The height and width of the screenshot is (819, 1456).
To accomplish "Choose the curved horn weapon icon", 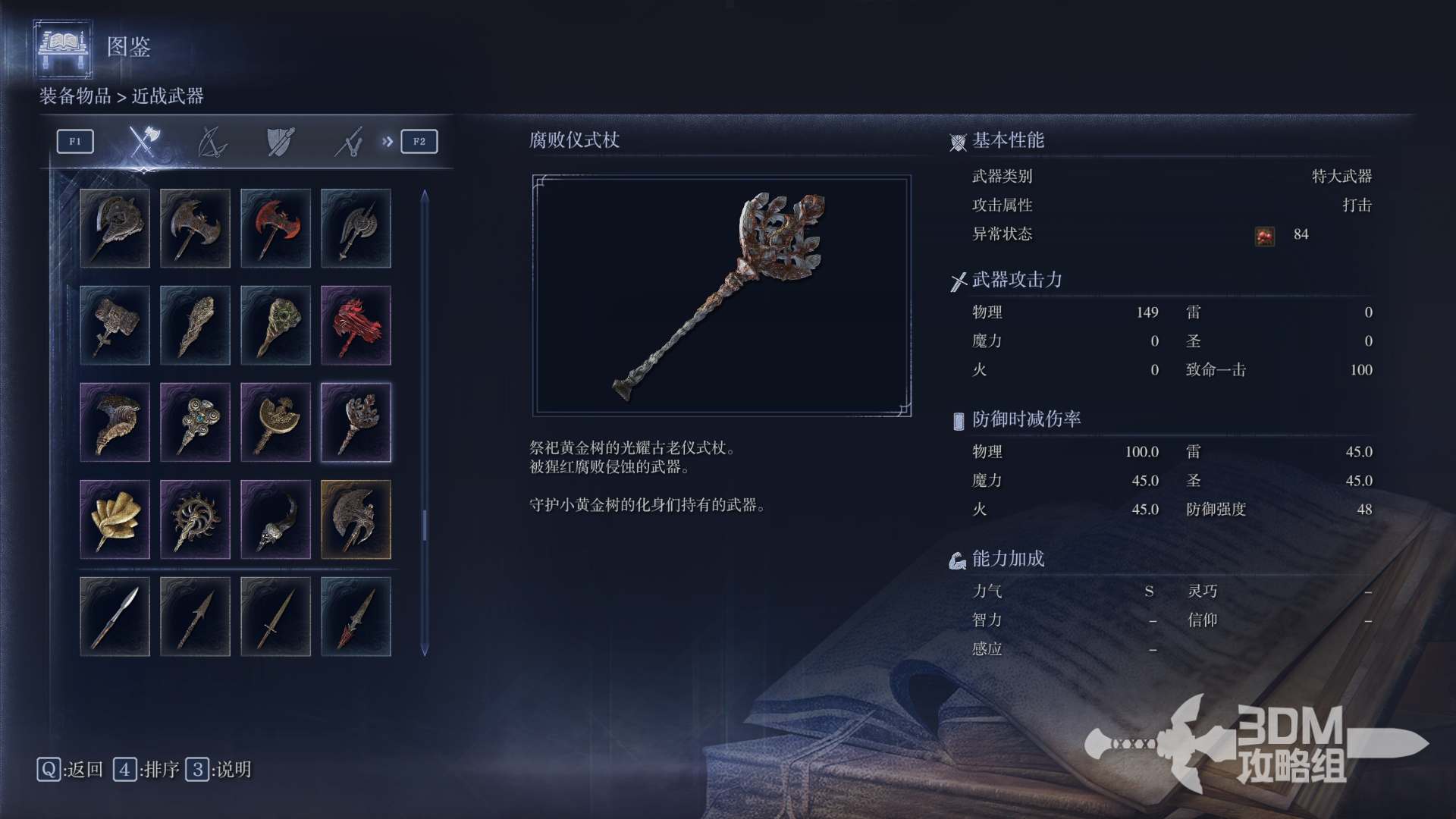I will [275, 519].
